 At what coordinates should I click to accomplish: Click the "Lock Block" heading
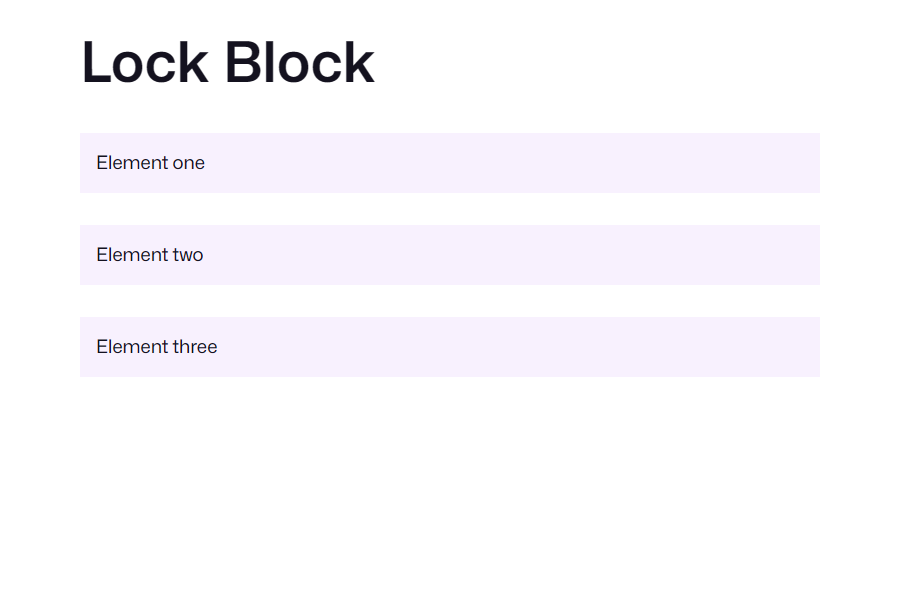228,62
